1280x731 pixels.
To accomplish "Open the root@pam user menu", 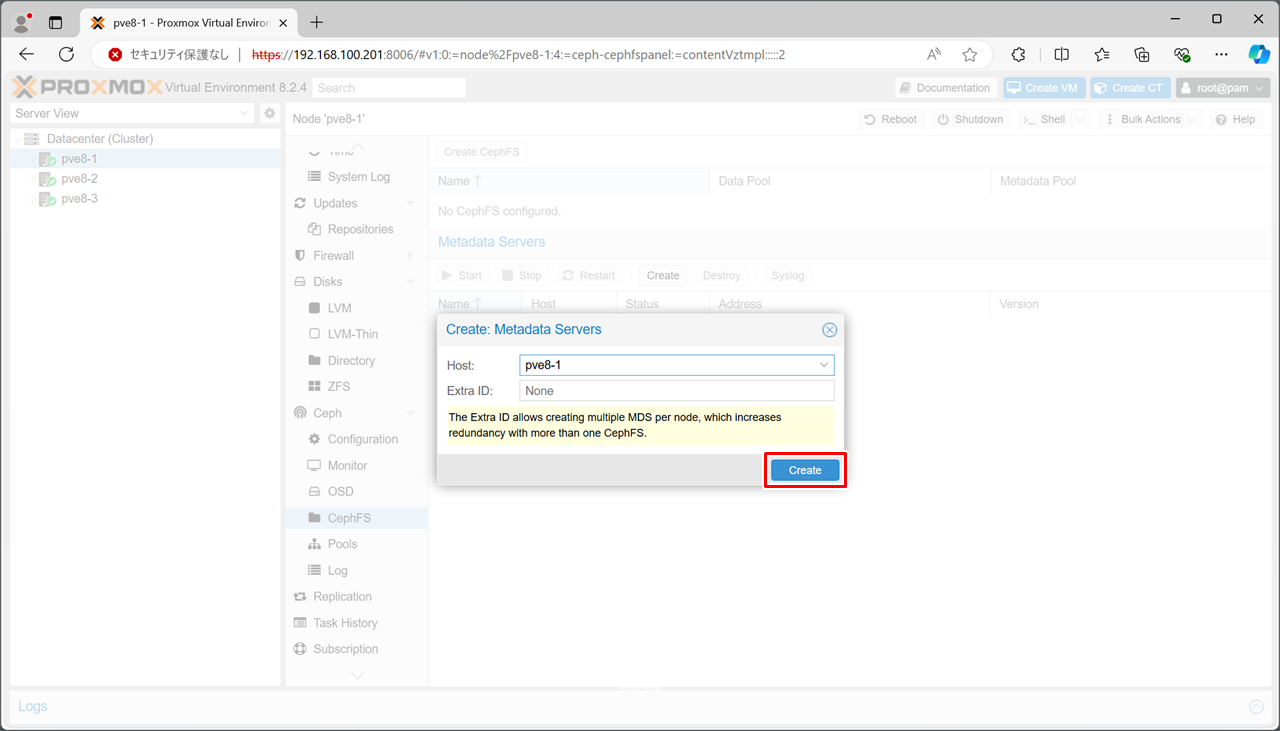I will pyautogui.click(x=1222, y=88).
